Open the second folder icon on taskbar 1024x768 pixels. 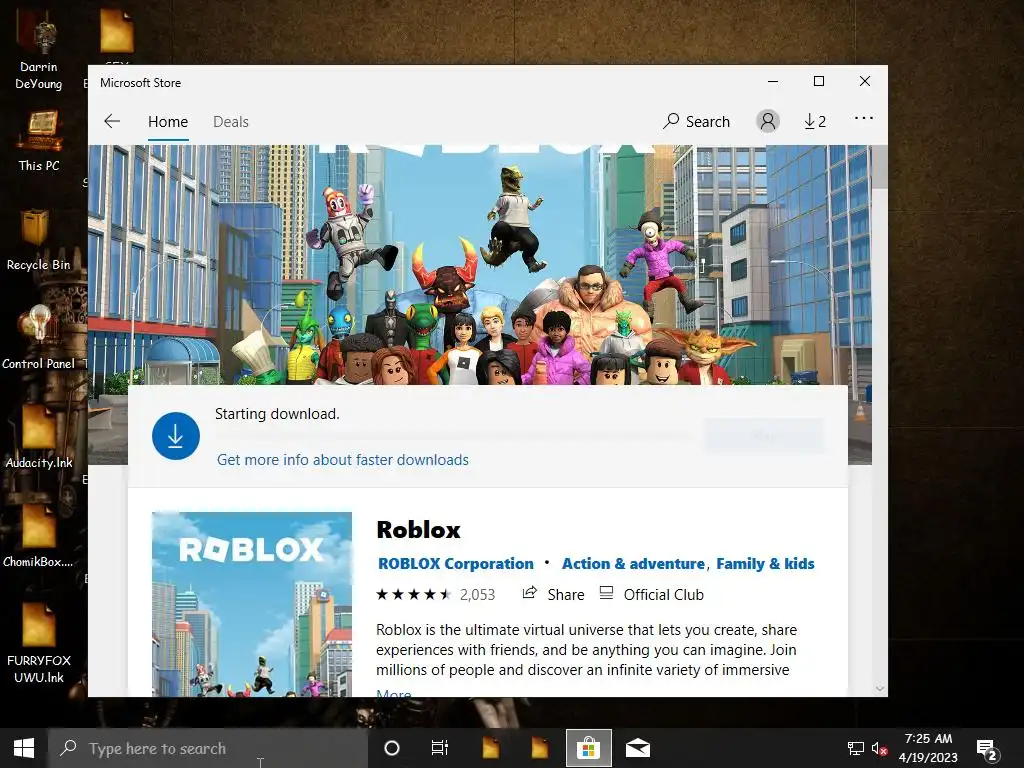coord(539,748)
